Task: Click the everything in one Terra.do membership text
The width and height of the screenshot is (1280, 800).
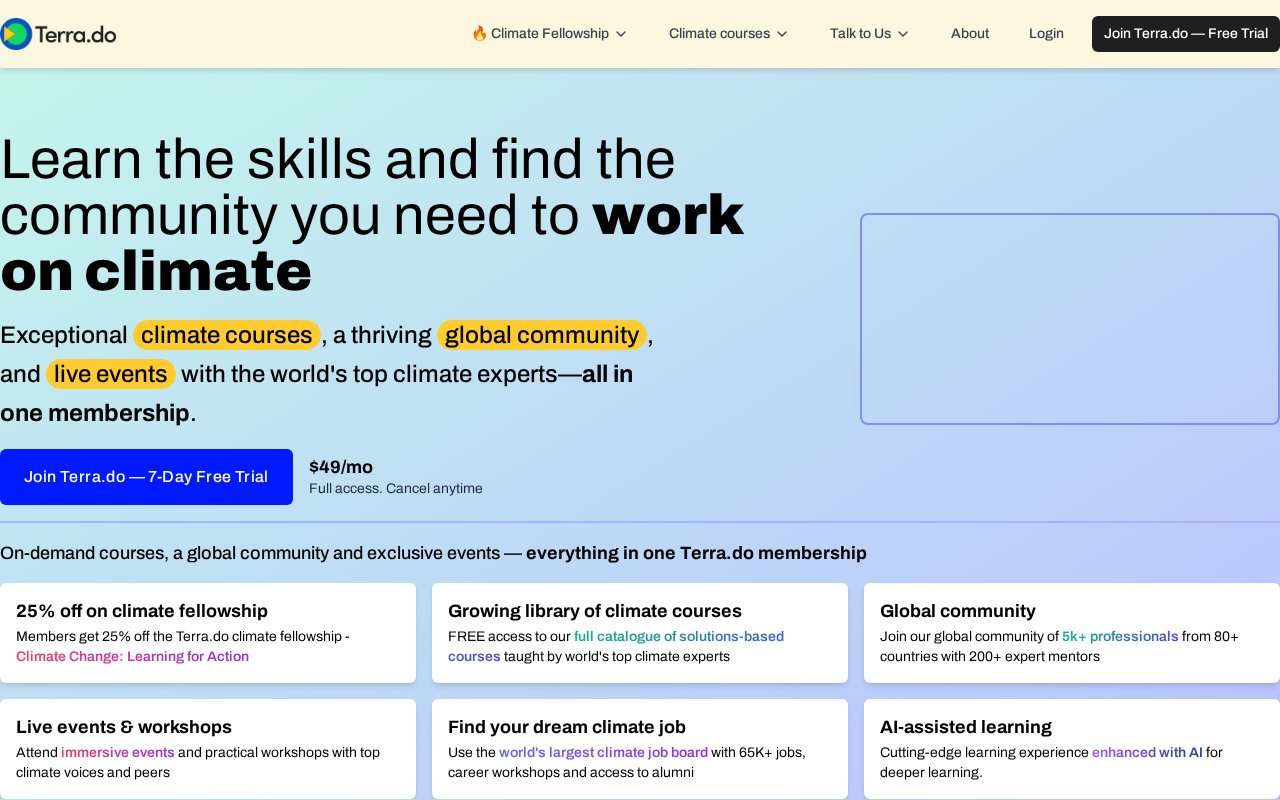Action: point(696,553)
